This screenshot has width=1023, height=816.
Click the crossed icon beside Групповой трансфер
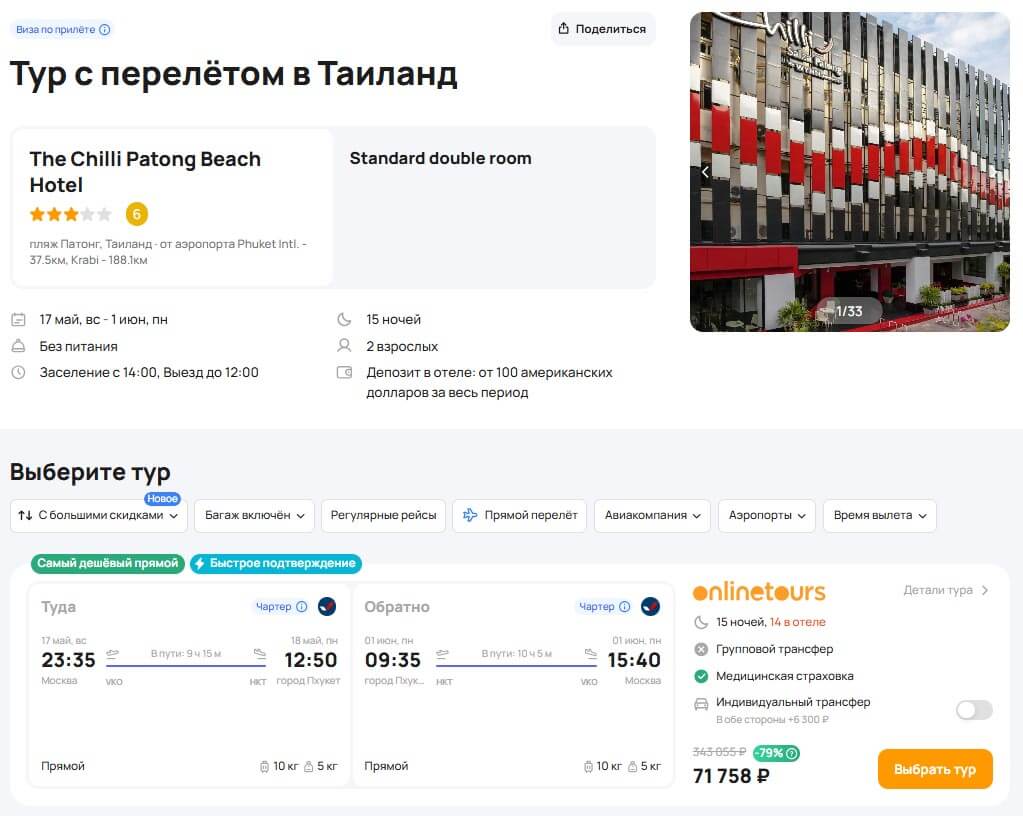(x=701, y=649)
